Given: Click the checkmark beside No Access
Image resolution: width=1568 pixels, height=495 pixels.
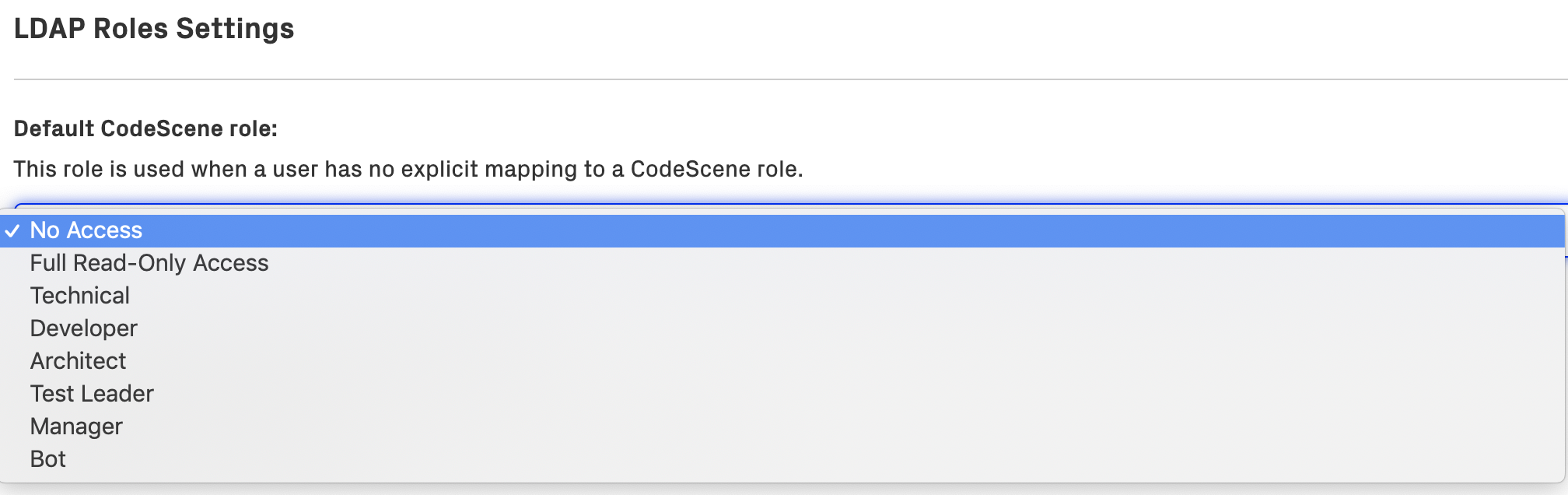Looking at the screenshot, I should click(12, 231).
